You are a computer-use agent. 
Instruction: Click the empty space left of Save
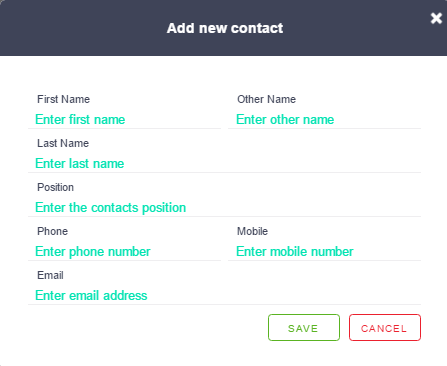pyautogui.click(x=147, y=328)
